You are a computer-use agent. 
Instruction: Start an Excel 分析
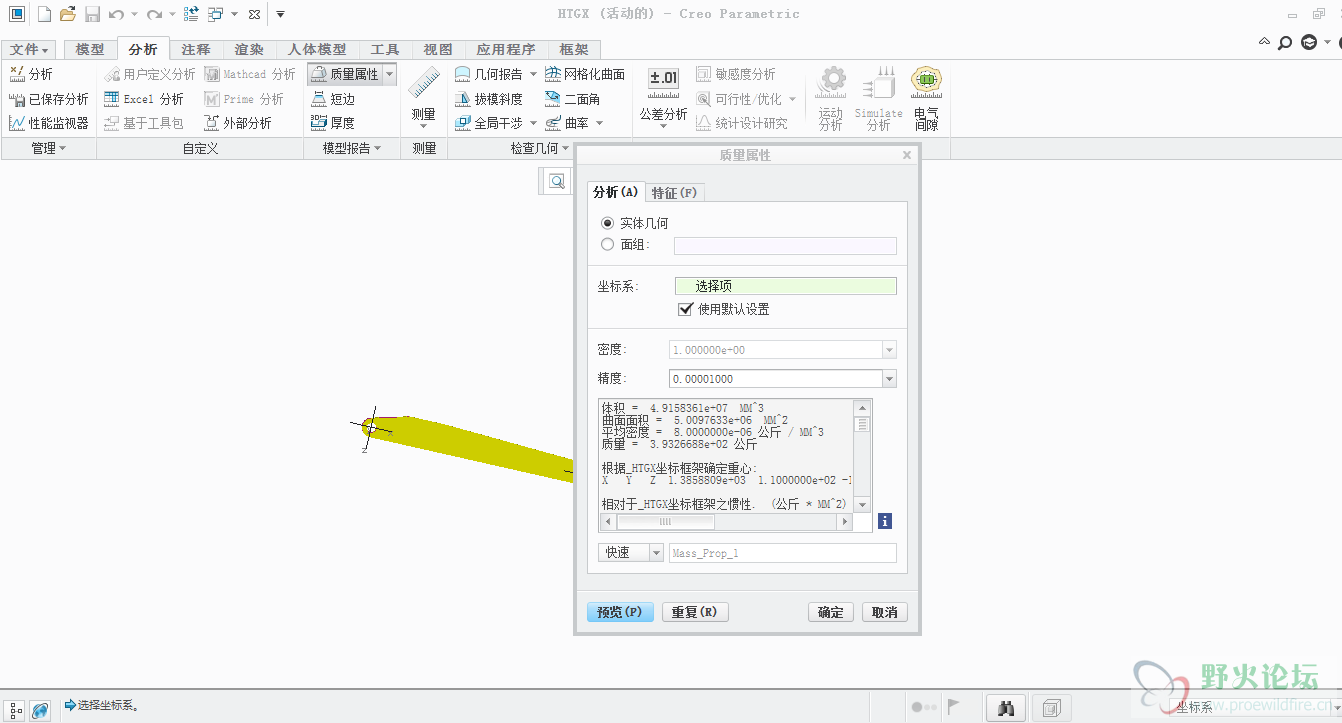(144, 99)
